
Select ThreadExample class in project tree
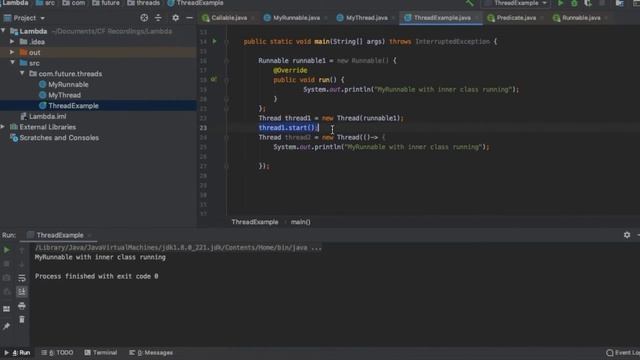[x=73, y=106]
